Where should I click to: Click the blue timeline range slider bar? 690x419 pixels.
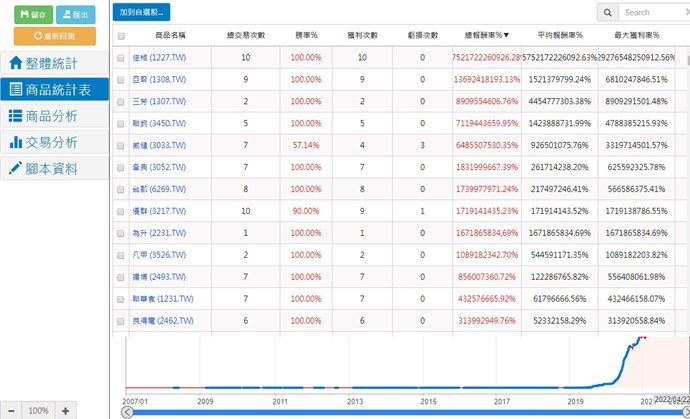tap(400, 411)
